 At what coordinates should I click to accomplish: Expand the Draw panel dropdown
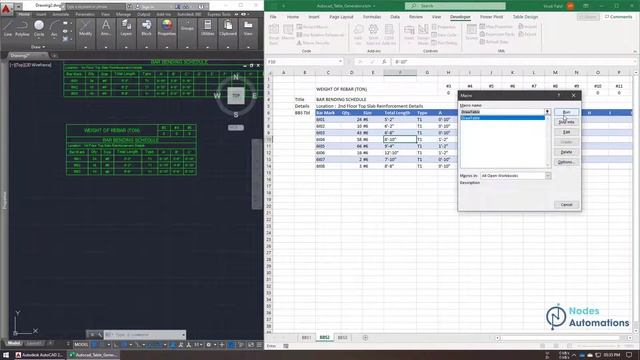point(38,47)
